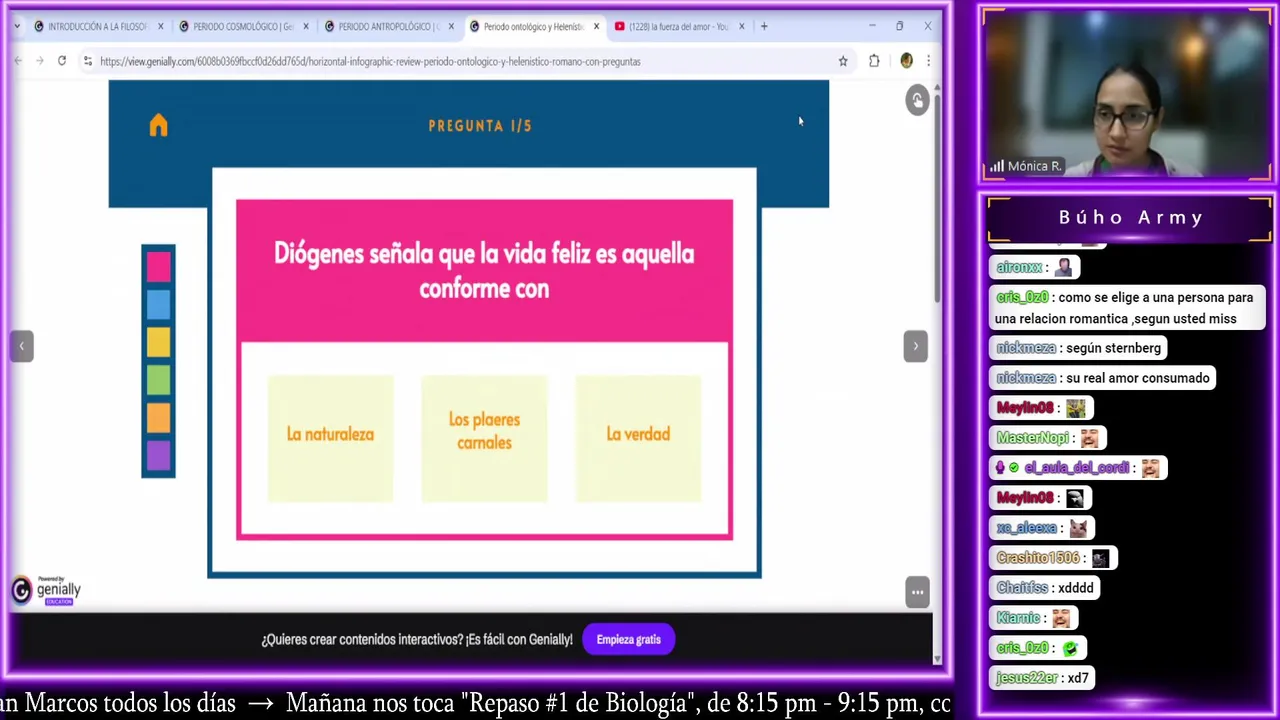Click chat message from Chaitfss xdddd
The height and width of the screenshot is (720, 1280).
pos(1046,588)
